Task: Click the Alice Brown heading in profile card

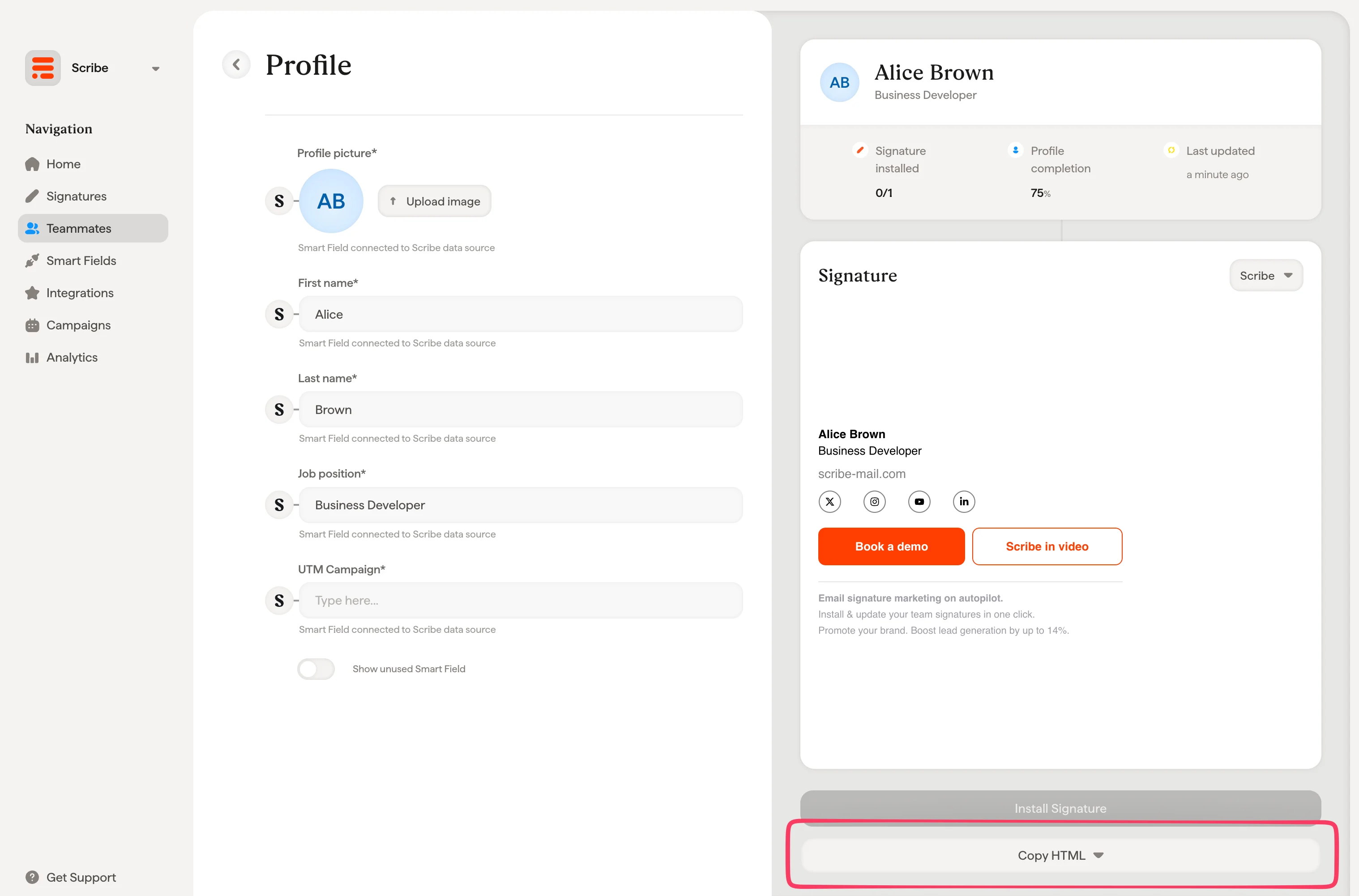Action: 934,73
